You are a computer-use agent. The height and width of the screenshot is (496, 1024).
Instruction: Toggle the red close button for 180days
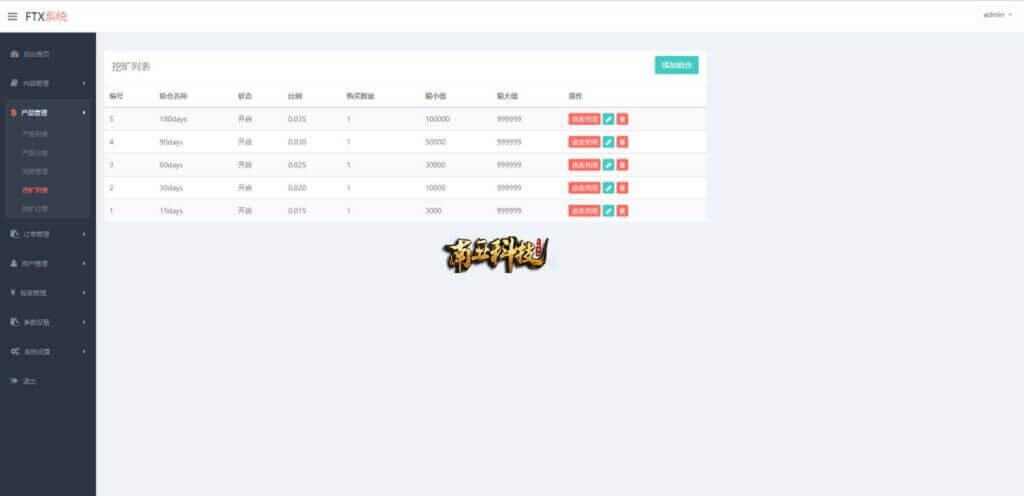584,119
